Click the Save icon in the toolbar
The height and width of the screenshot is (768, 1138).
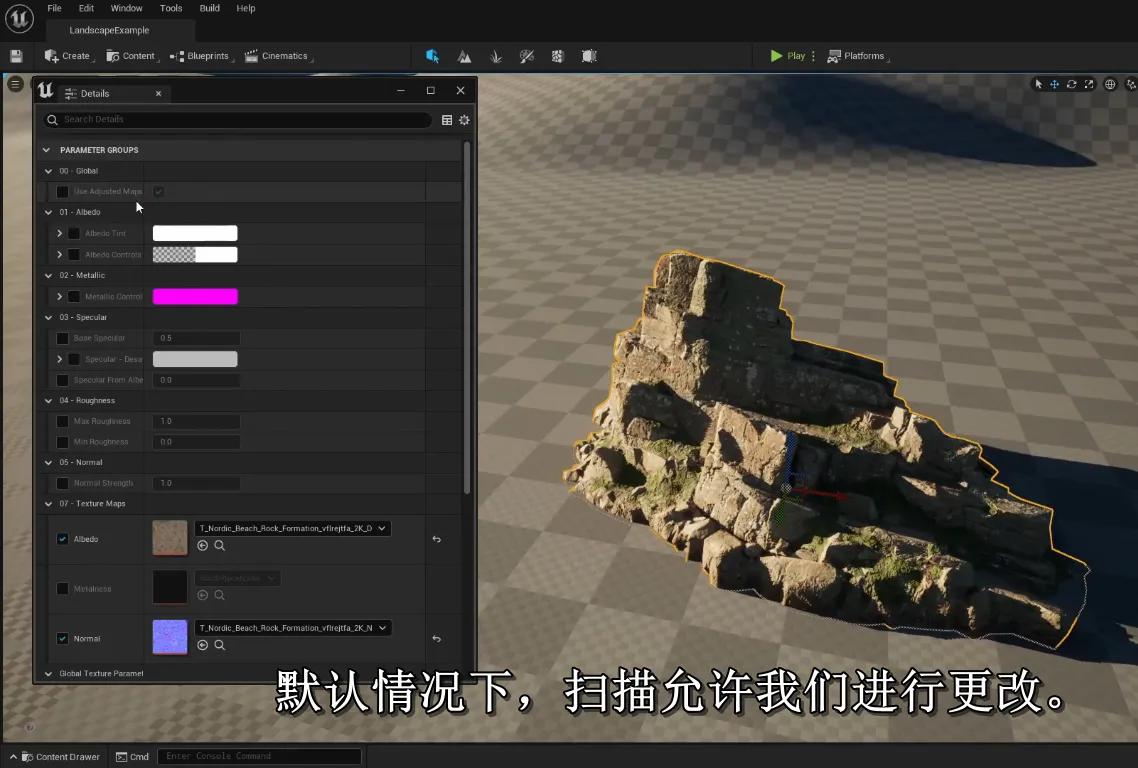click(x=16, y=56)
